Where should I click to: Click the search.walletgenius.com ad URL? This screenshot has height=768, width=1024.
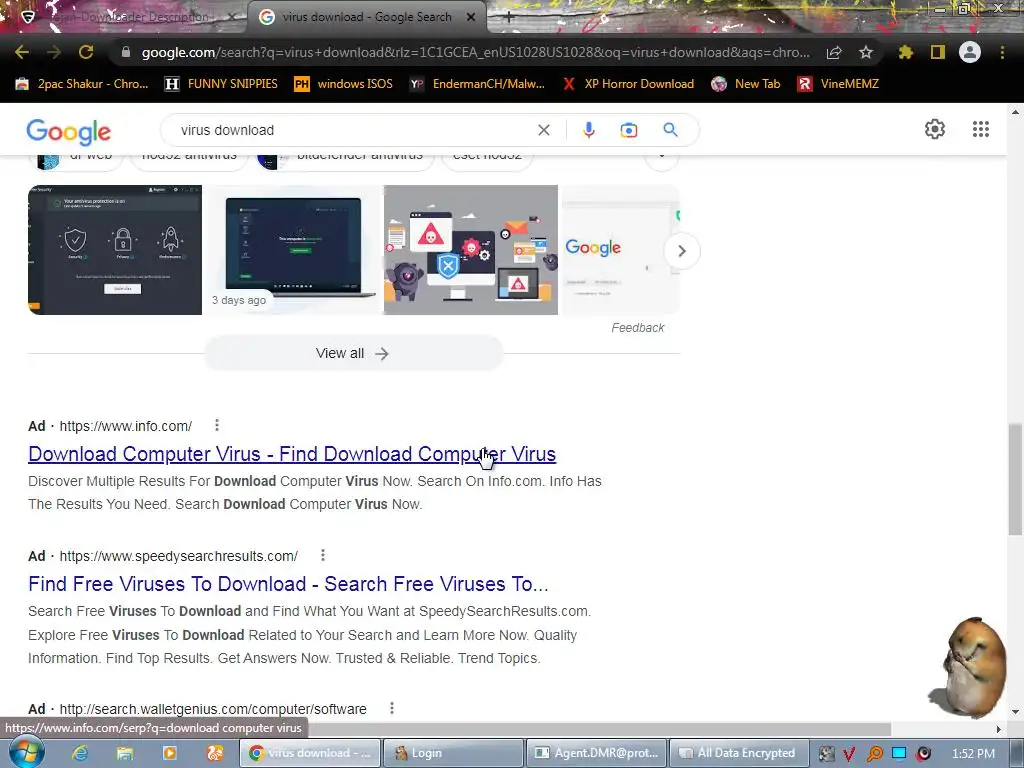pos(213,709)
